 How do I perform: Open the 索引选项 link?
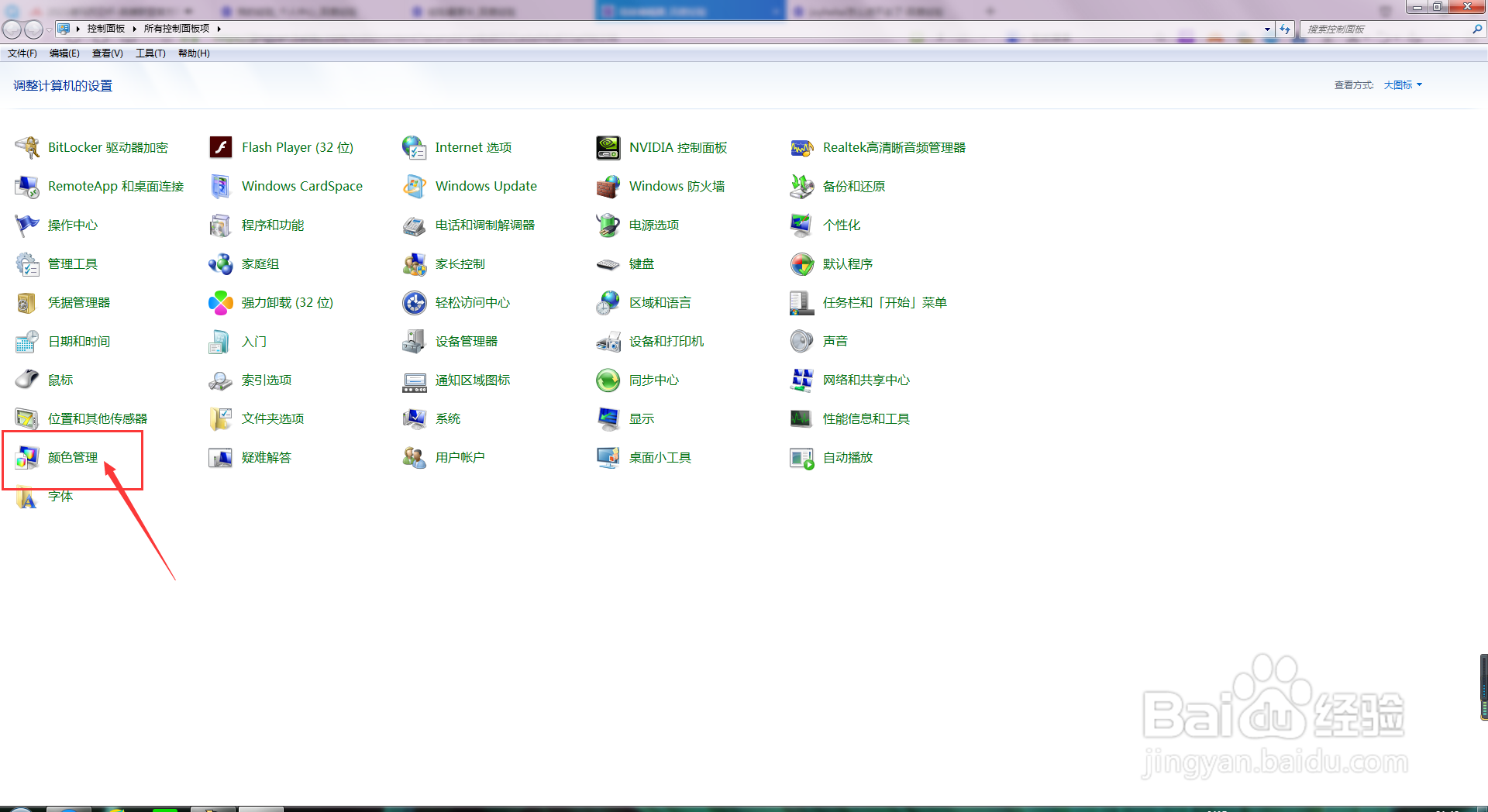(x=267, y=380)
